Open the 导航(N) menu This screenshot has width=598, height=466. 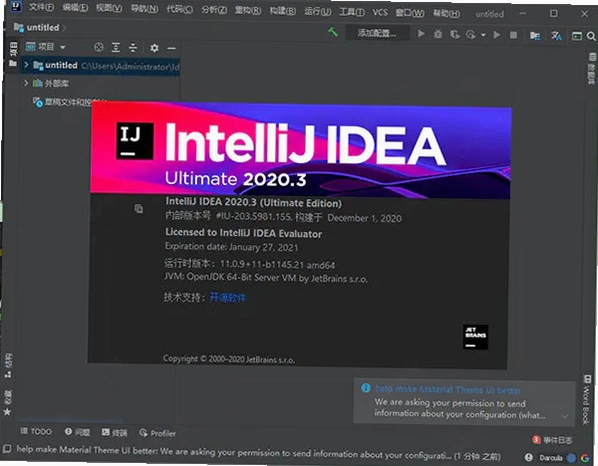pos(145,8)
